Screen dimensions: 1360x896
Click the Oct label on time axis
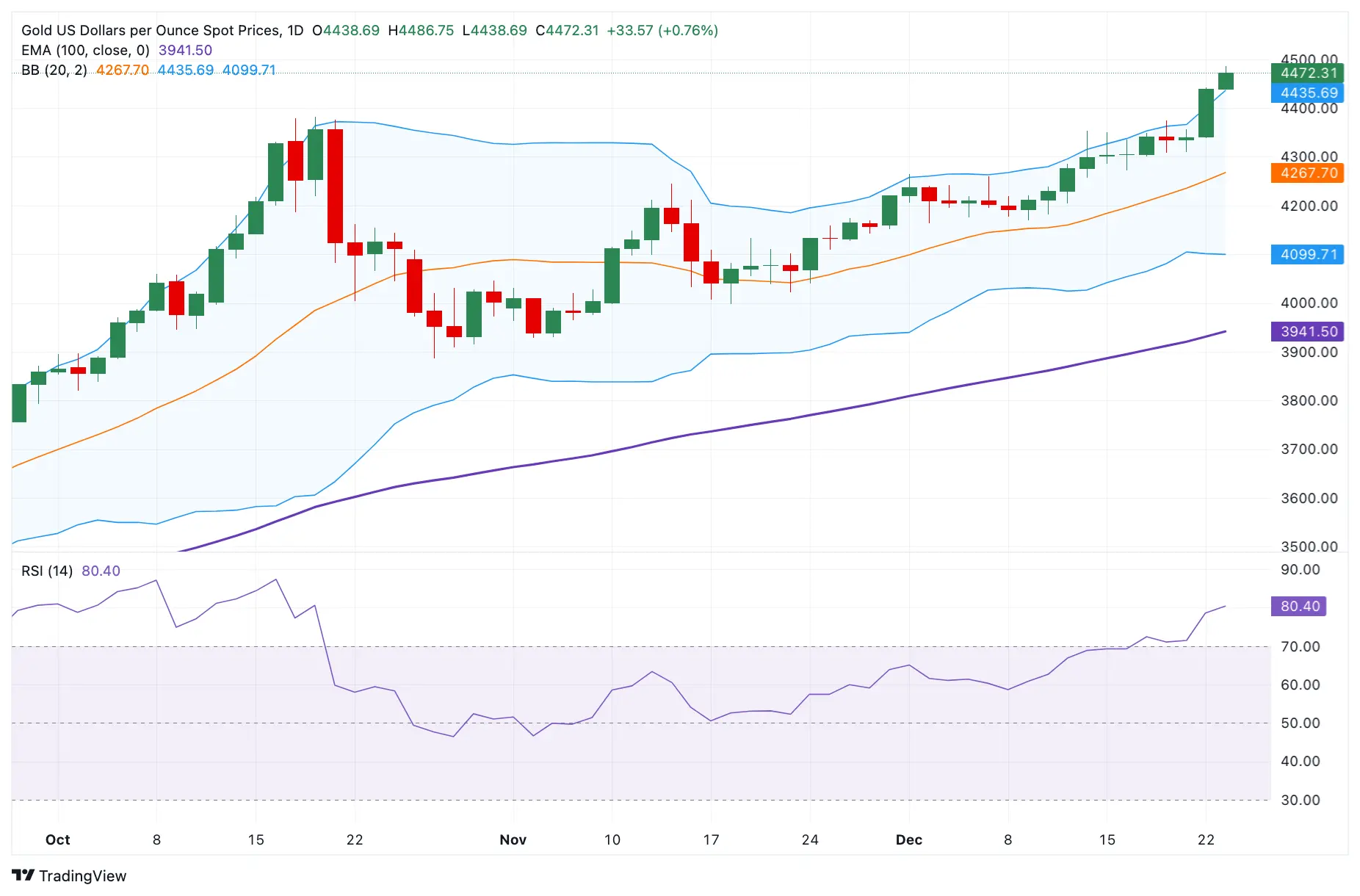(57, 839)
